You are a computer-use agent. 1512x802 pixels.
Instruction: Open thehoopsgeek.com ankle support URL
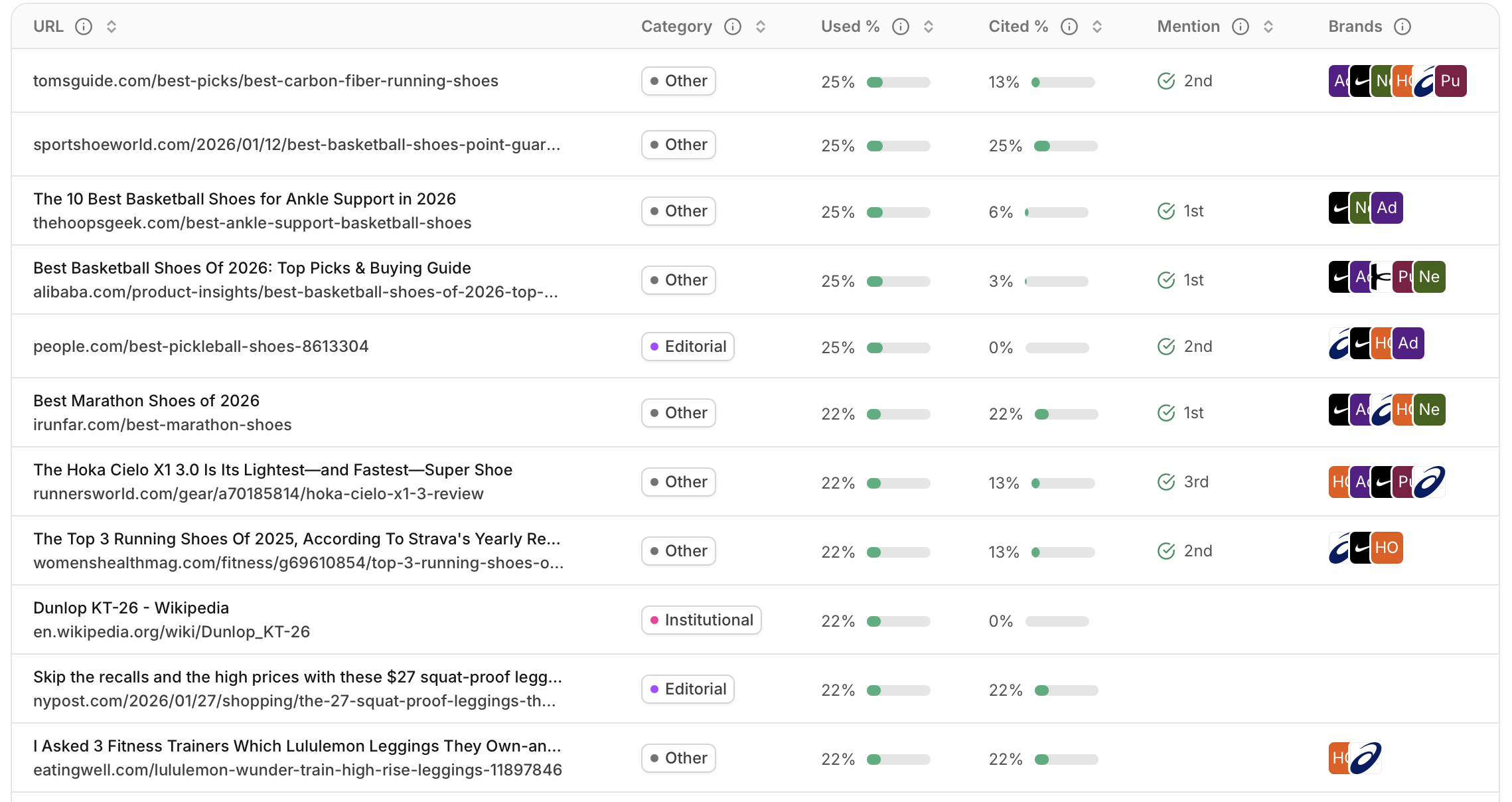coord(252,223)
